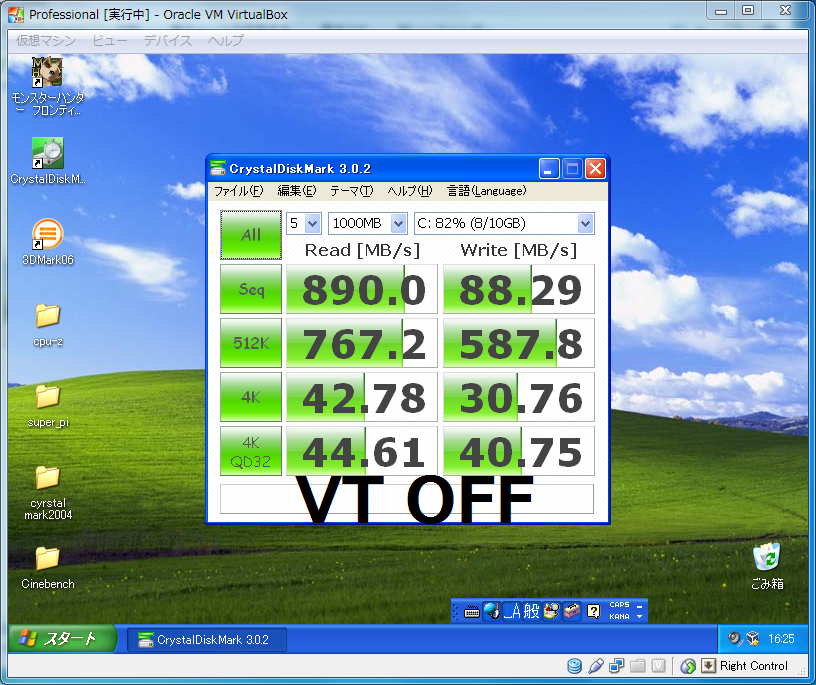The image size is (816, 685).
Task: Click the VirtualBox host key arrow indicator
Action: [708, 666]
